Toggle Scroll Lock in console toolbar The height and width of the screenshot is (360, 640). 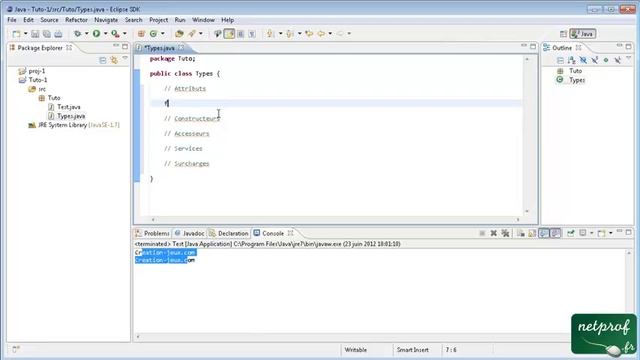click(x=532, y=233)
